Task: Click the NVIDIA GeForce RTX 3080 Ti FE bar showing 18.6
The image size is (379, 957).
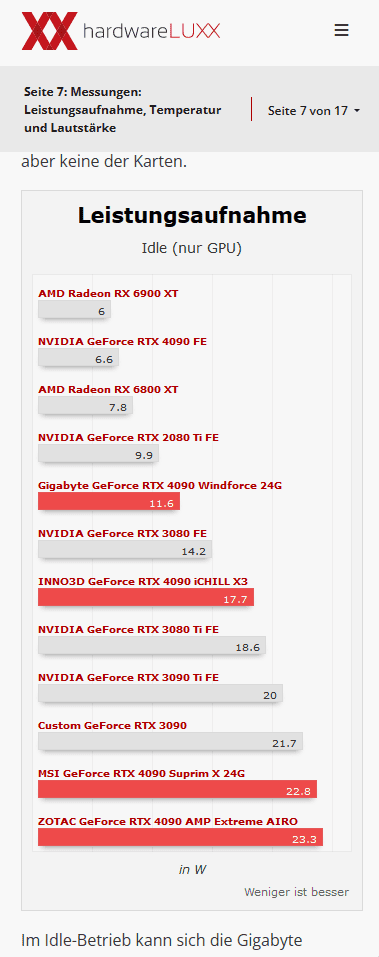Action: [x=152, y=646]
